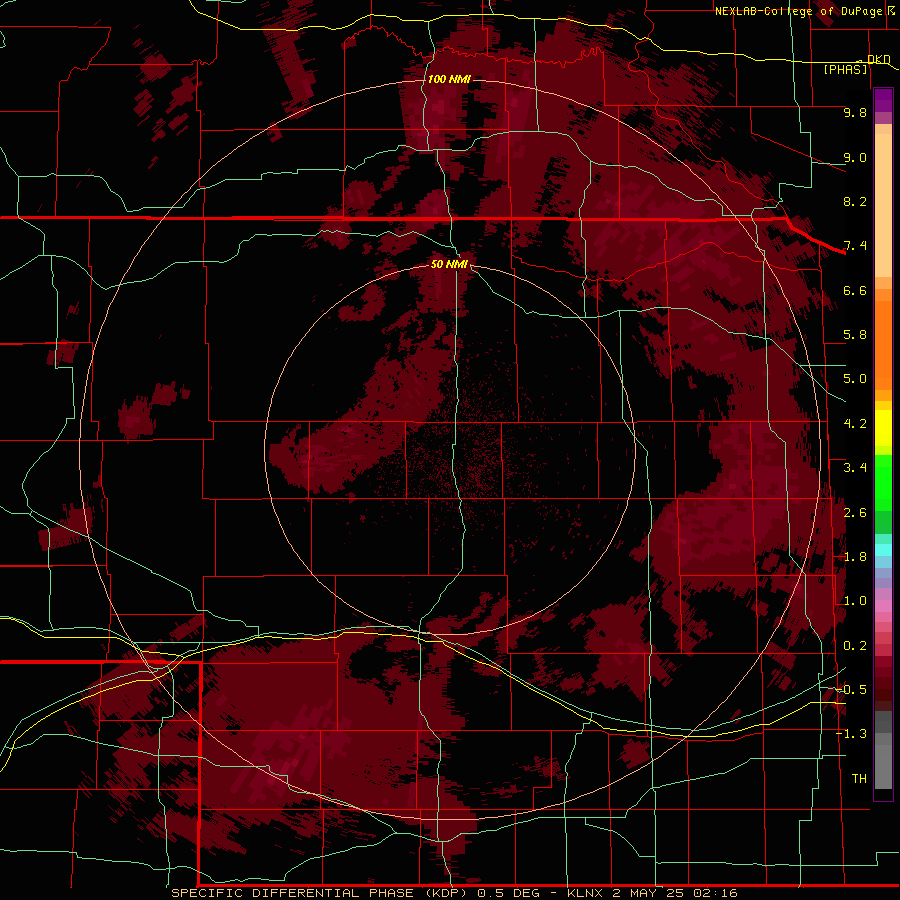Click the TH threshold label on scale
This screenshot has height=900, width=900.
click(x=859, y=779)
